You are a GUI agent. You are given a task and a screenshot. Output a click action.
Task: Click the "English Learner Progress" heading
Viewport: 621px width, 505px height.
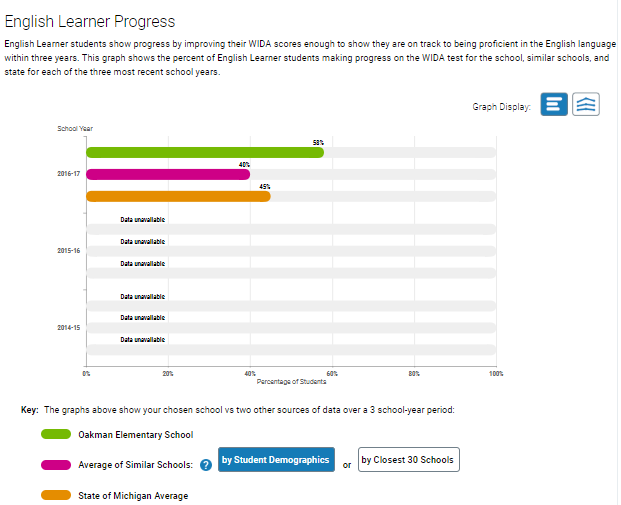(x=90, y=21)
